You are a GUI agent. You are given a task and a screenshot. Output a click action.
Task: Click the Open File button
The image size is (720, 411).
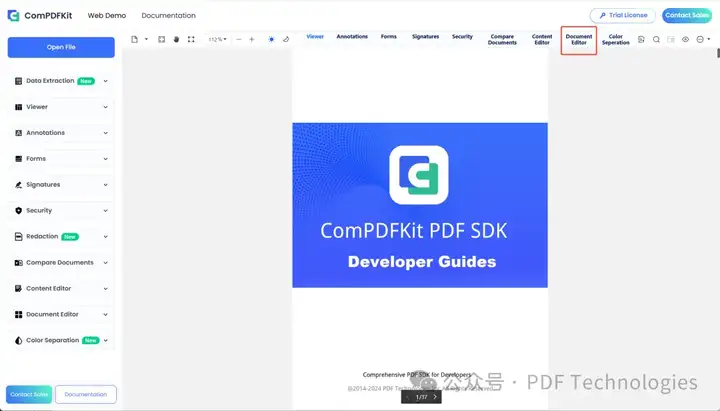click(61, 47)
